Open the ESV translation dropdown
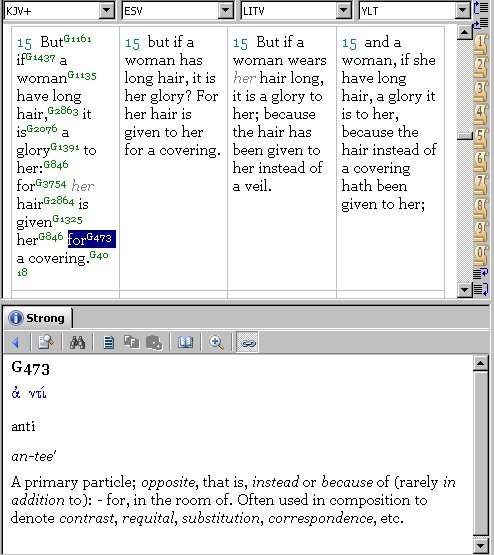Screen dimensions: 494x555 225,11
